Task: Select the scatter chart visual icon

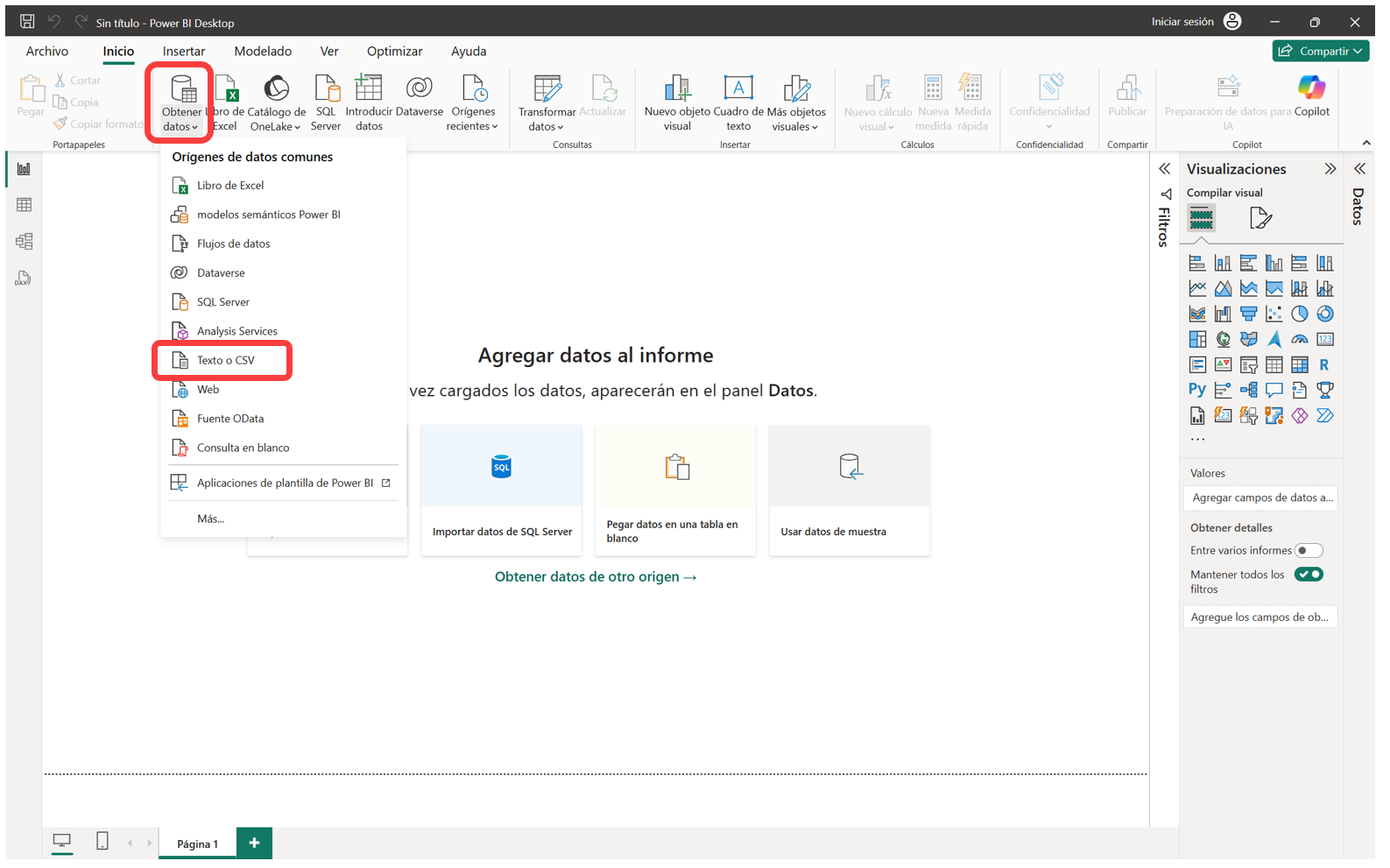Action: click(1274, 314)
